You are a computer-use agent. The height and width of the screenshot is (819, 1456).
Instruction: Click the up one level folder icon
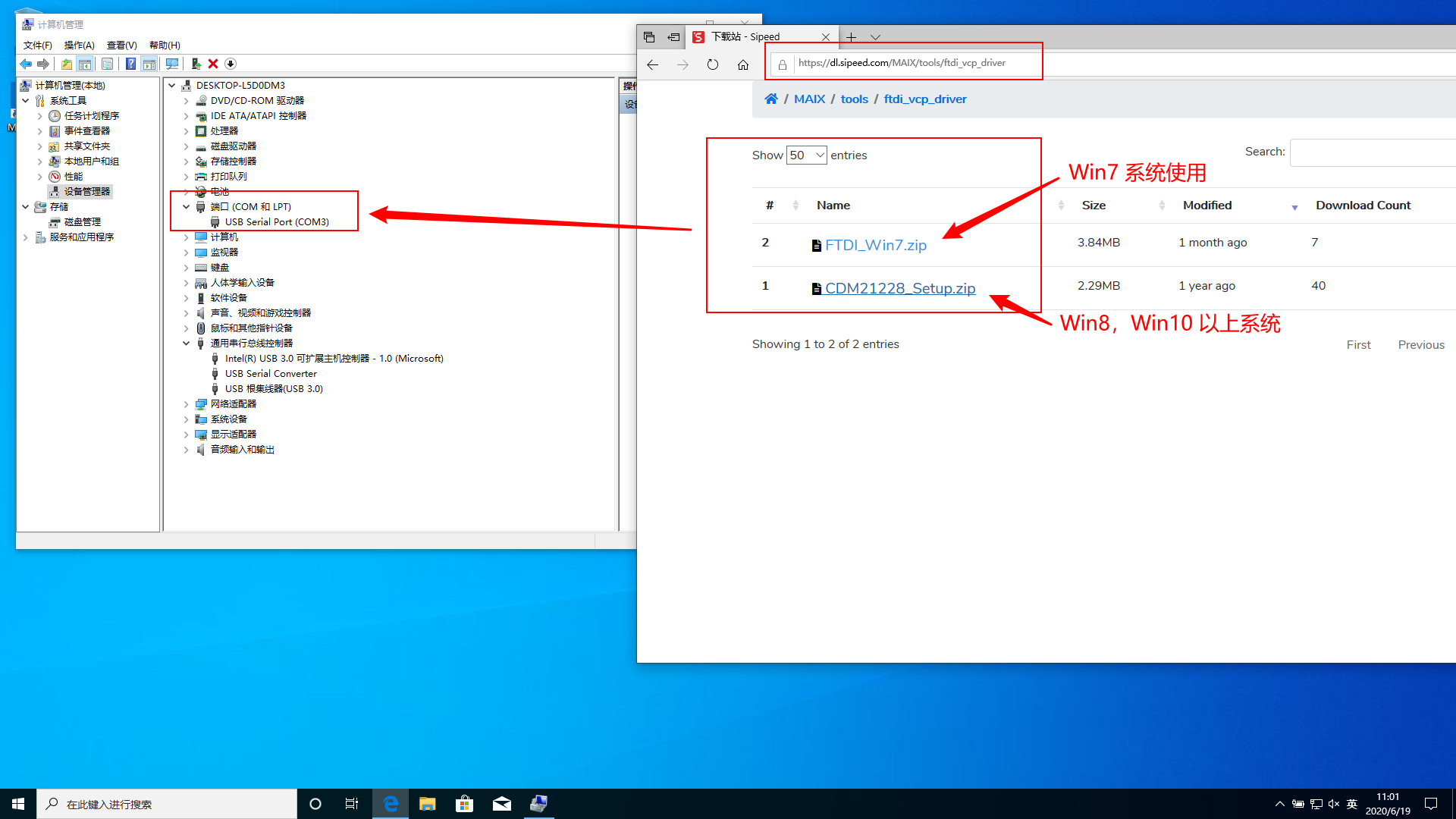(x=67, y=64)
